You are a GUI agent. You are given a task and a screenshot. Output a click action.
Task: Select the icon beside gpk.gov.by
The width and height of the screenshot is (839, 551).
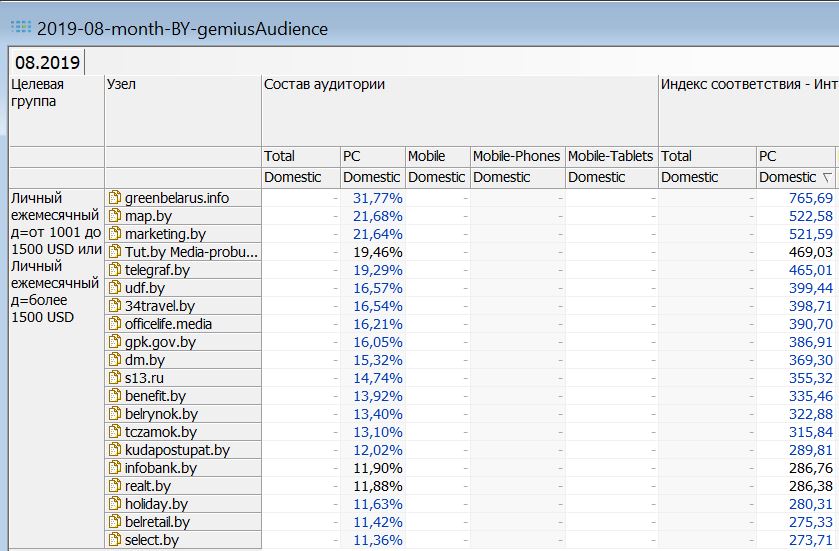tap(115, 342)
